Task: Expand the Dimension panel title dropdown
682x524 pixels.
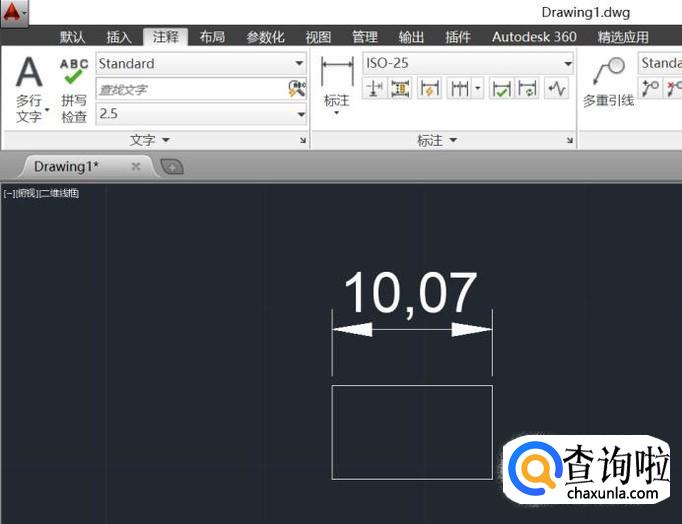Action: click(437, 140)
